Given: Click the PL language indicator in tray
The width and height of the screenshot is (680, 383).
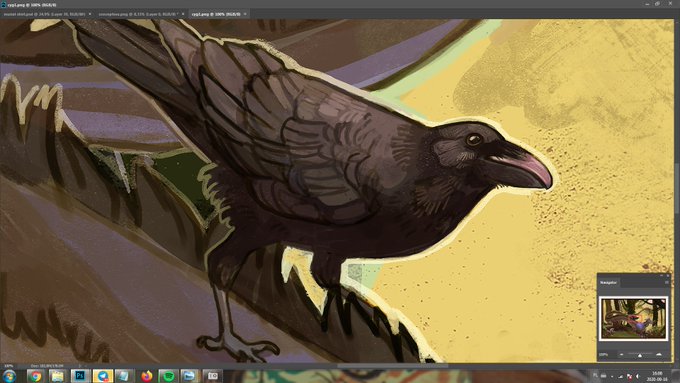Looking at the screenshot, I should point(595,375).
